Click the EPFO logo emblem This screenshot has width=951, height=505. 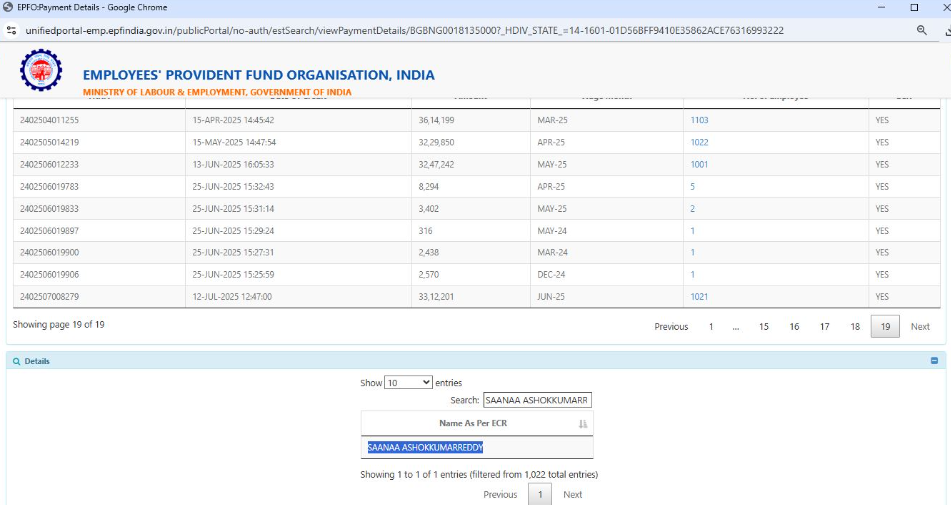click(41, 73)
